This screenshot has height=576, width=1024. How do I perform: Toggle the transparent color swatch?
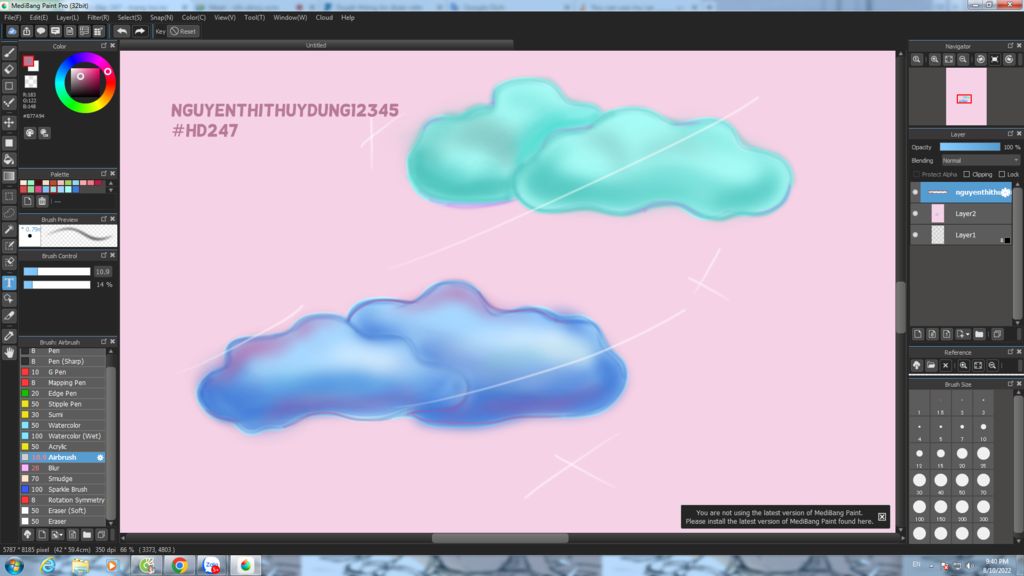point(31,82)
